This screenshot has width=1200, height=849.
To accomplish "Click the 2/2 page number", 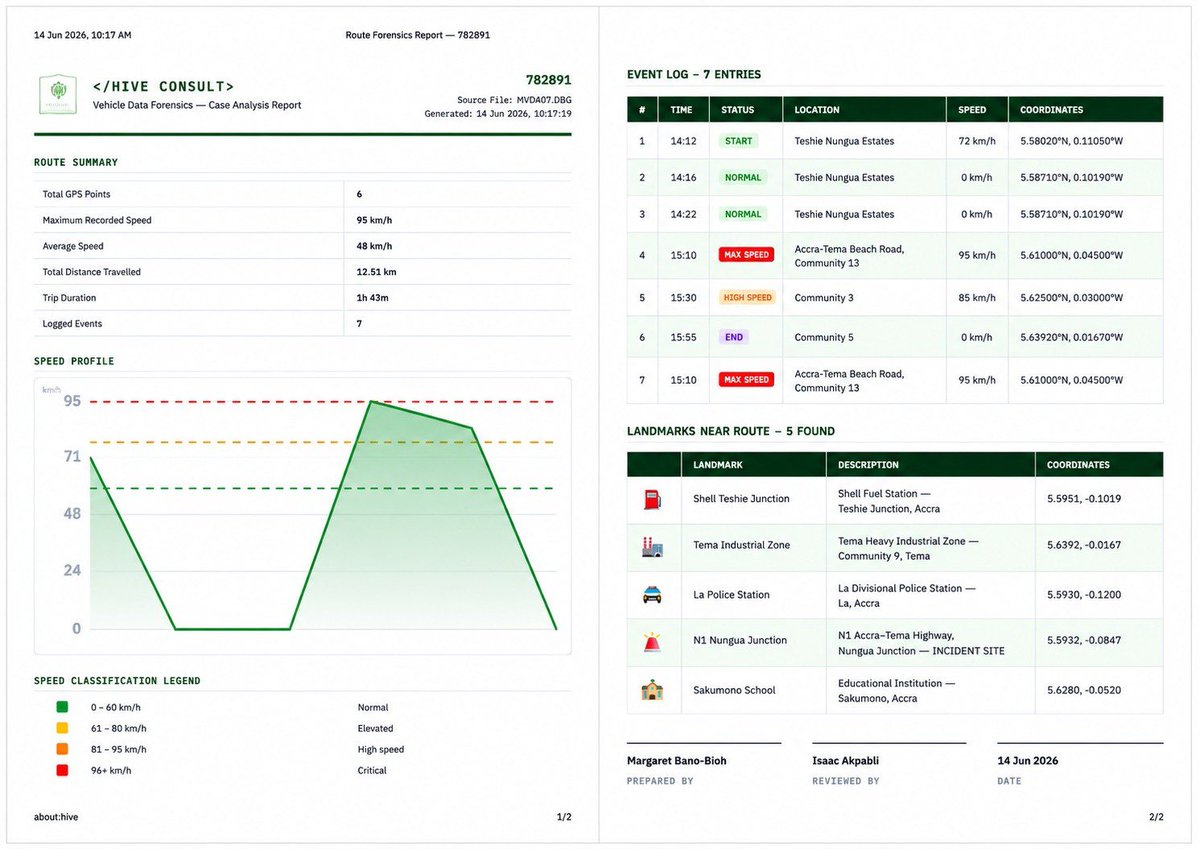I will 1156,817.
